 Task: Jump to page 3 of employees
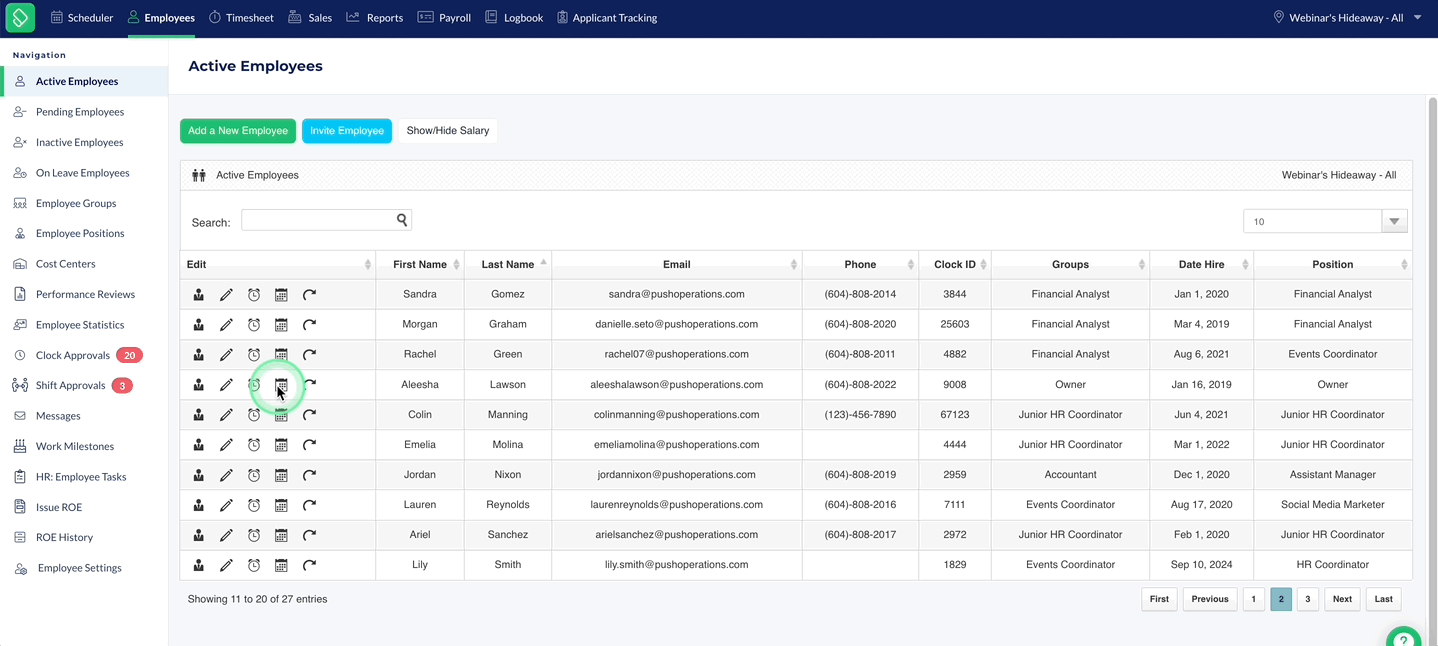pos(1307,599)
